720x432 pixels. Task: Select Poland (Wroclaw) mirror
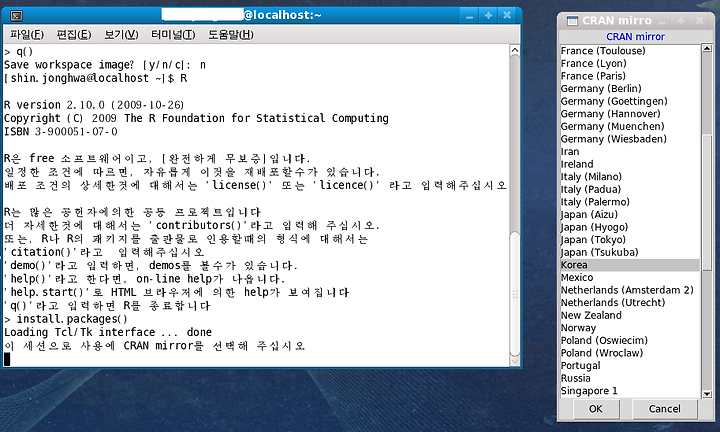(630, 353)
